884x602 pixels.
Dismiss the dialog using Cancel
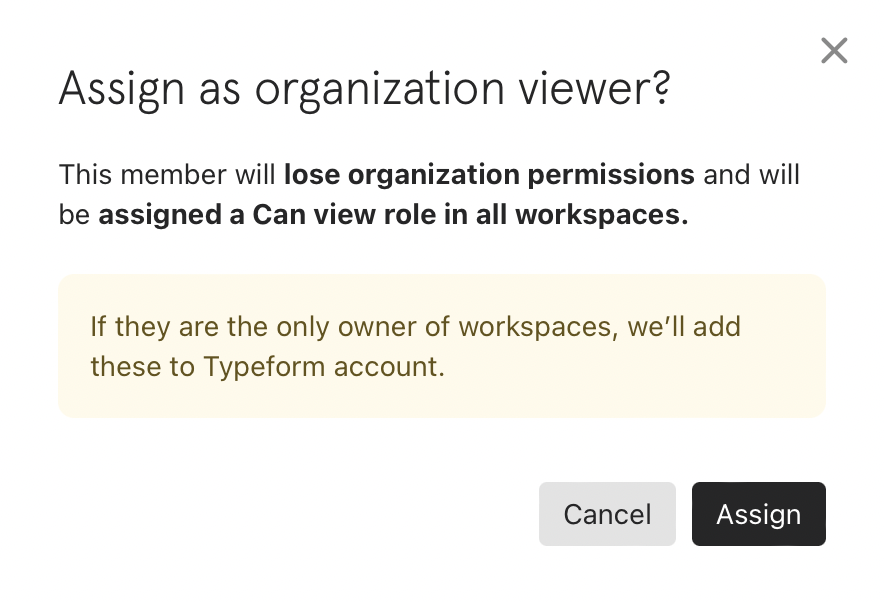[607, 514]
